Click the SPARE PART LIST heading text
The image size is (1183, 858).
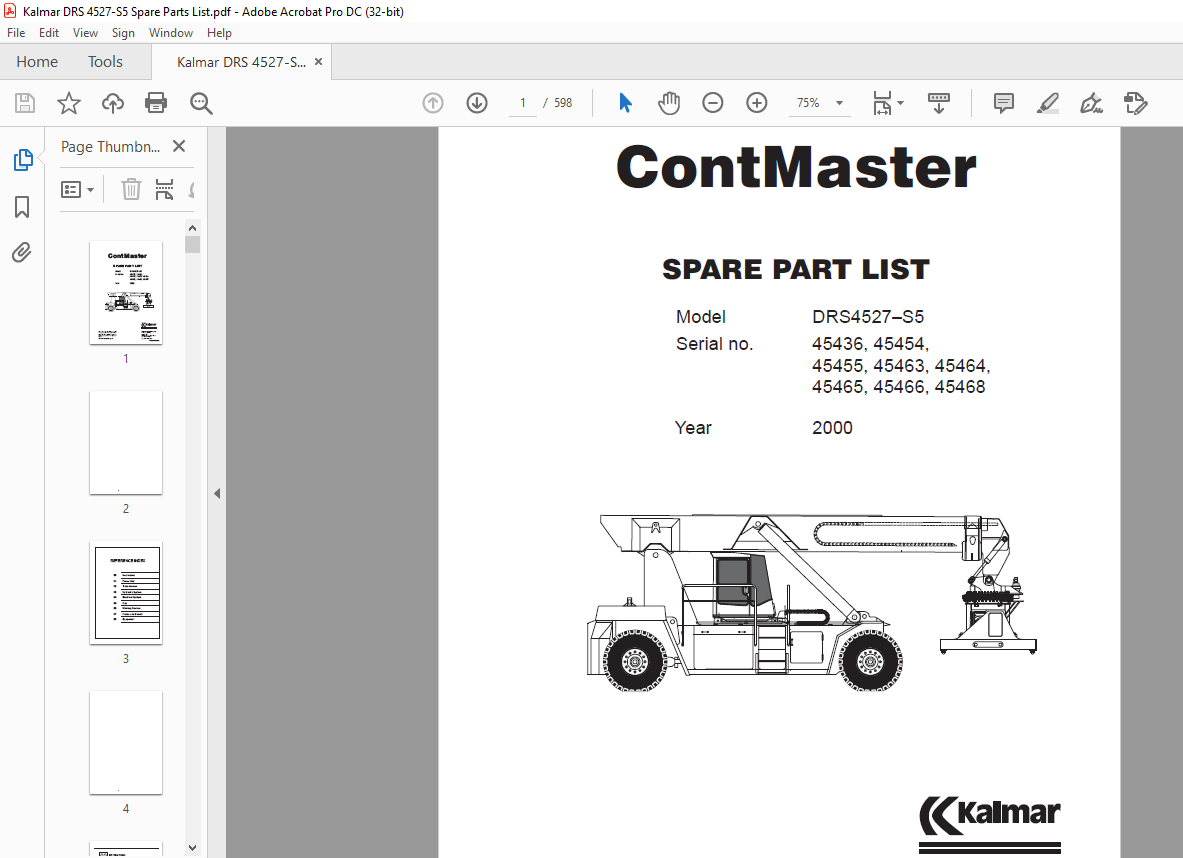[796, 269]
